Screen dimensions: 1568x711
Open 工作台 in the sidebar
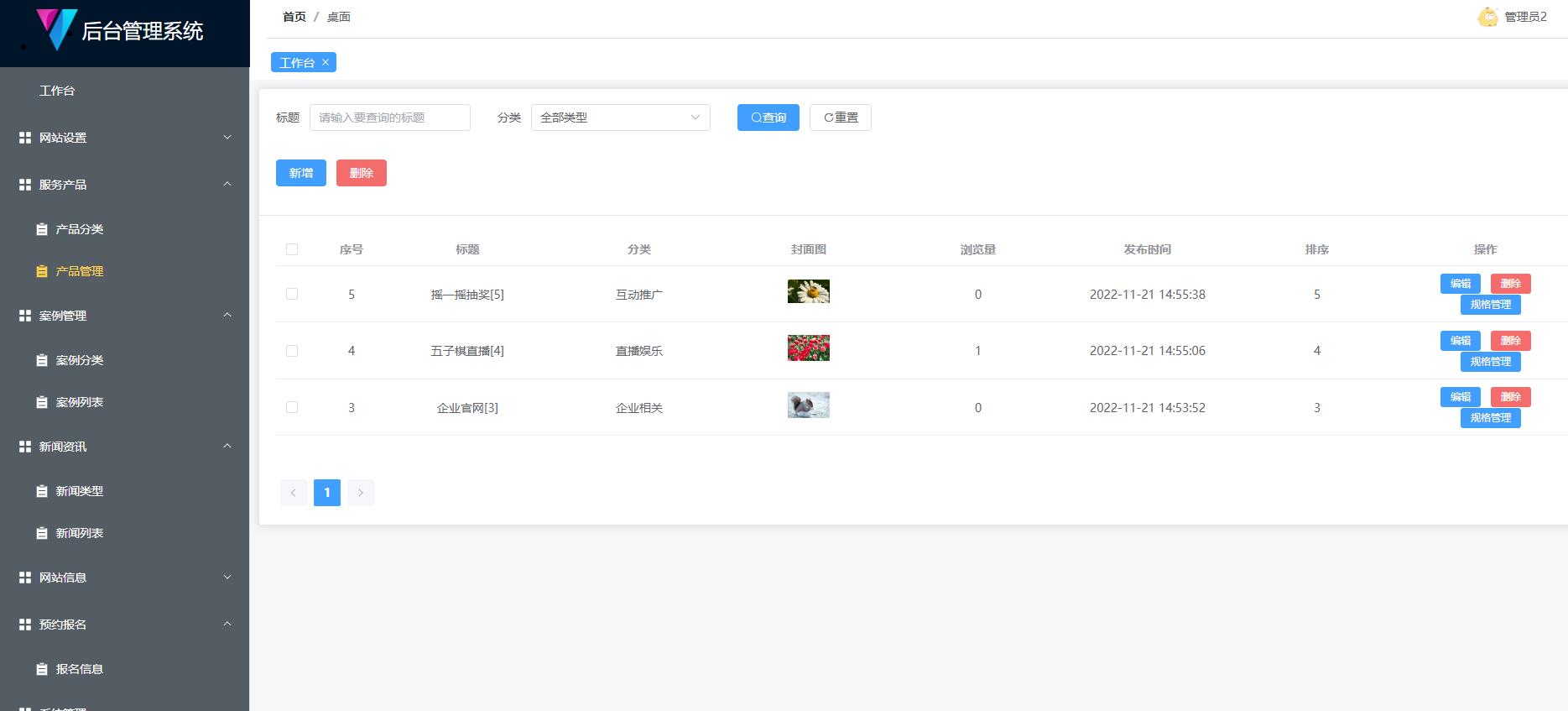[x=57, y=91]
